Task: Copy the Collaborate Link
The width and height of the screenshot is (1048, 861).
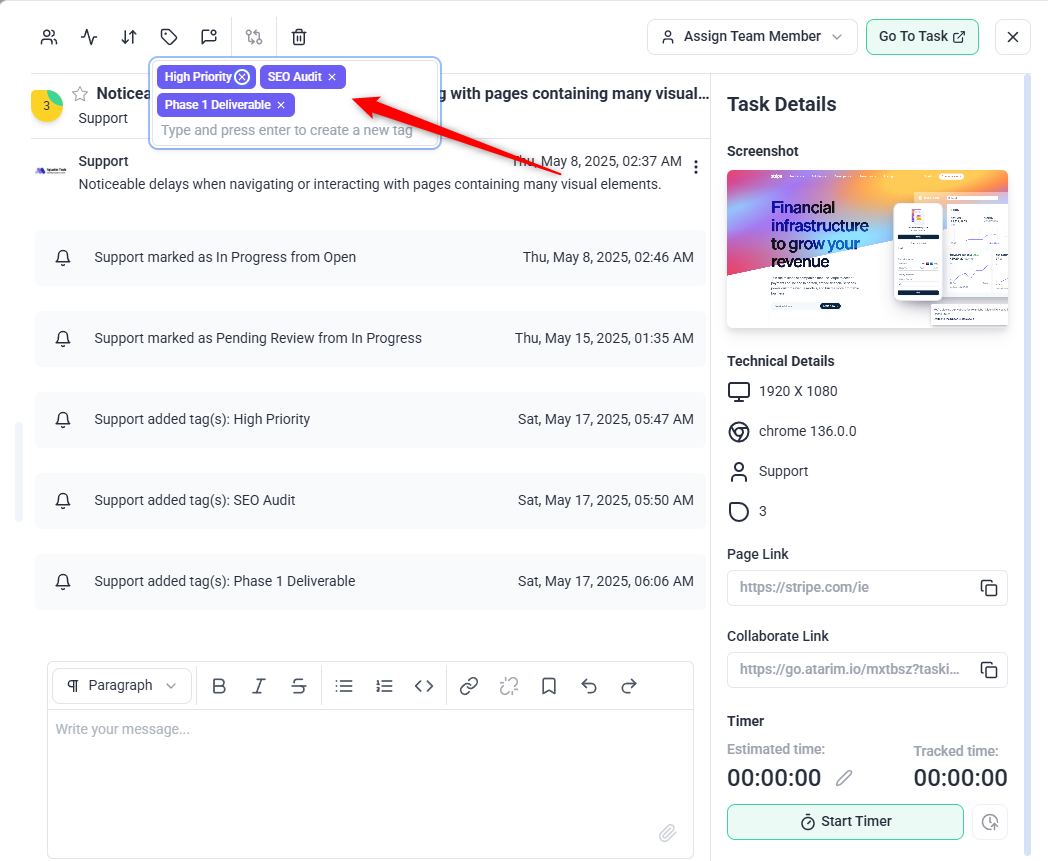Action: [x=988, y=670]
